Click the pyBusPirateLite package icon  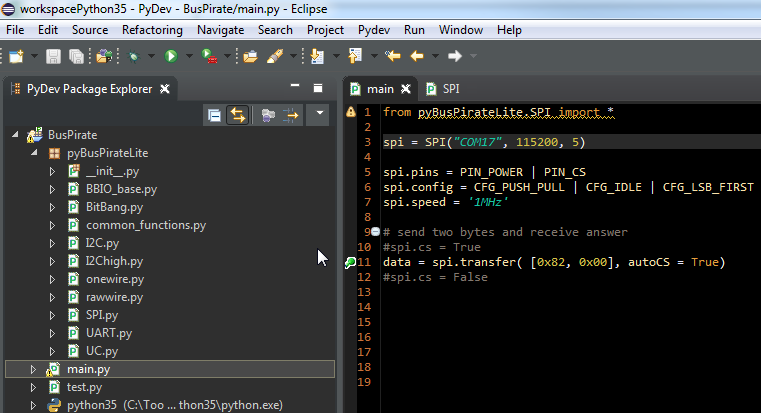pyautogui.click(x=54, y=153)
